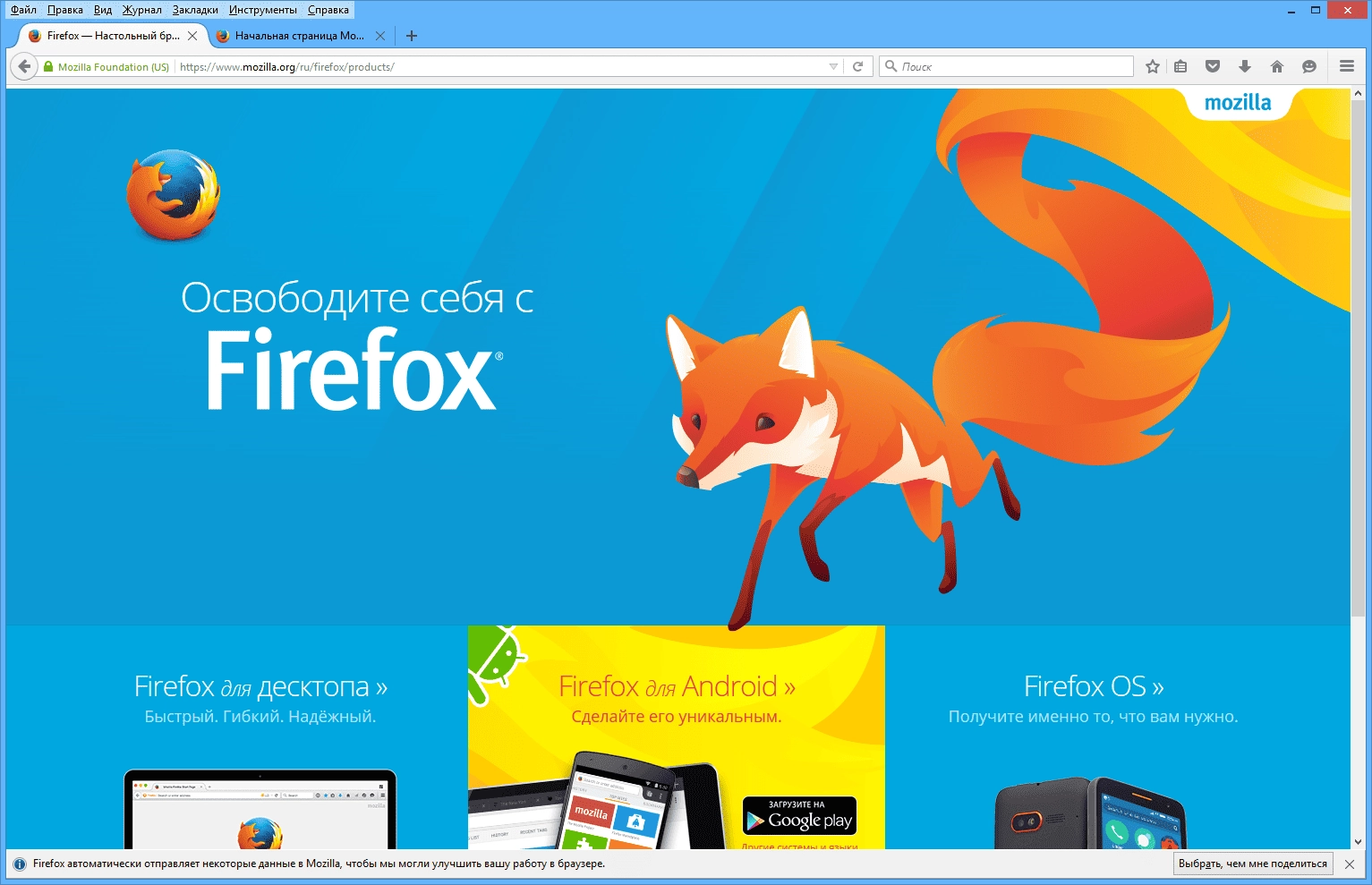Viewport: 1372px width, 885px height.
Task: Click the Сделайте его уникальным. text
Action: [677, 717]
